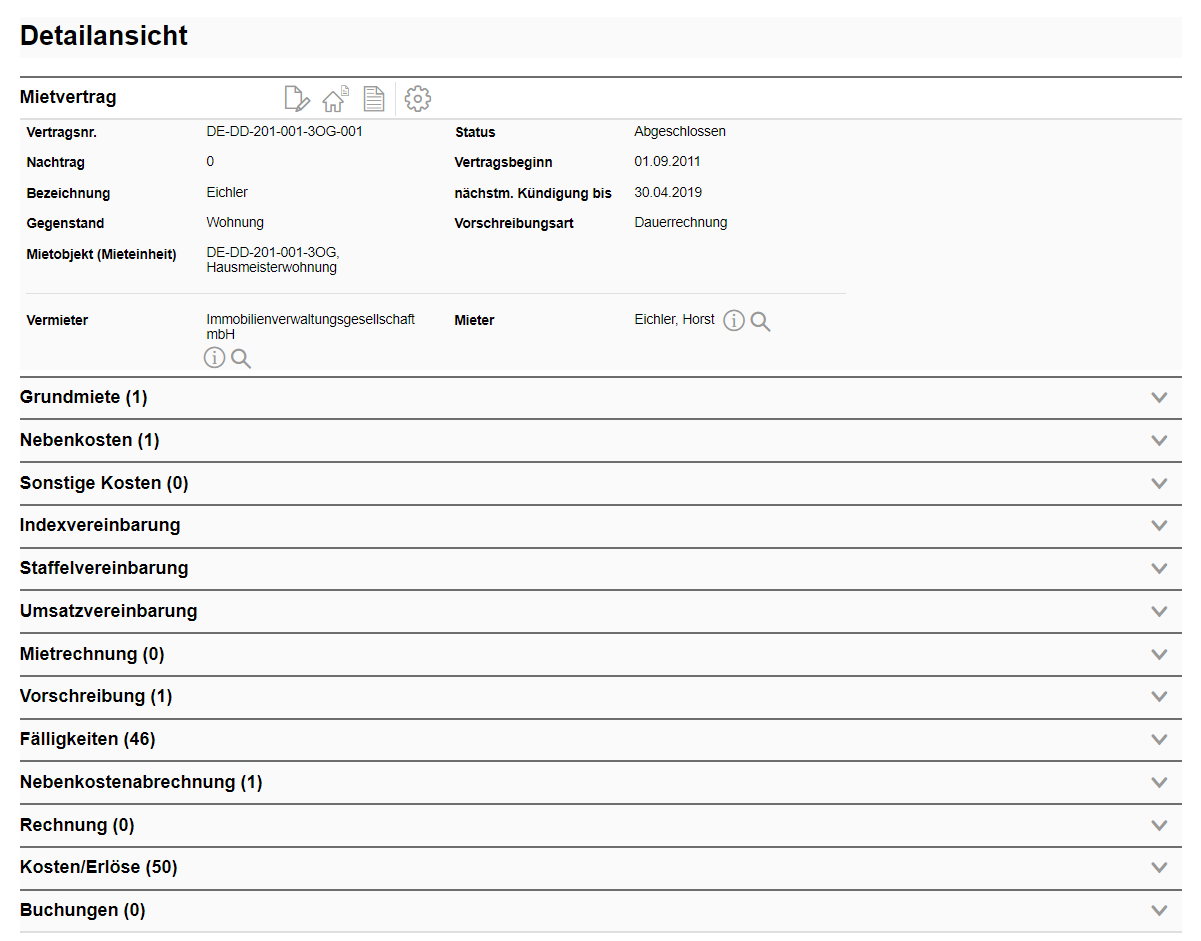Expand the Nebenkostenabrechnung (1) section
Viewport: 1201px width, 941px height.
[x=1159, y=783]
